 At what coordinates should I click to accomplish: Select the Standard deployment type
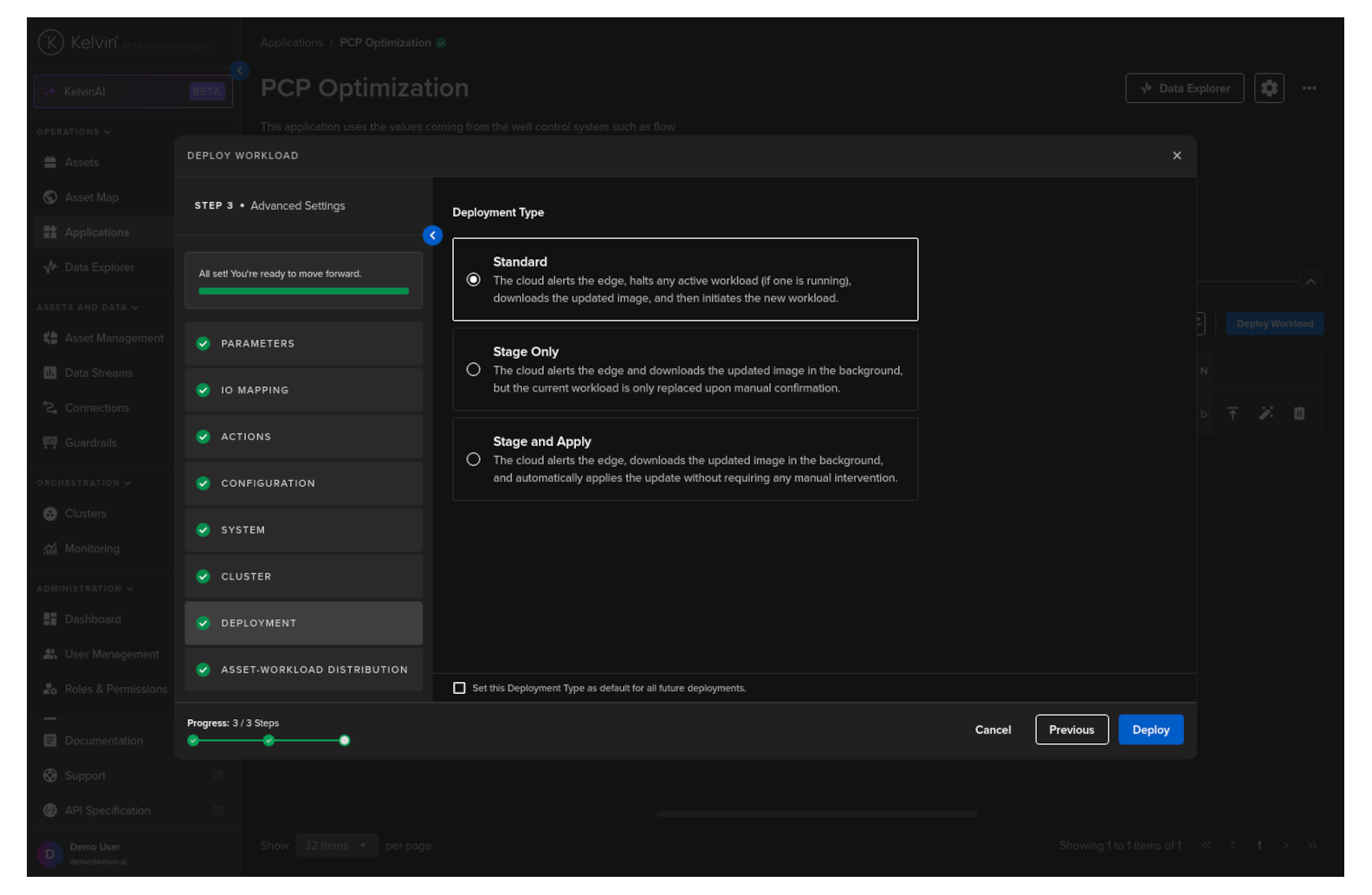tap(474, 280)
